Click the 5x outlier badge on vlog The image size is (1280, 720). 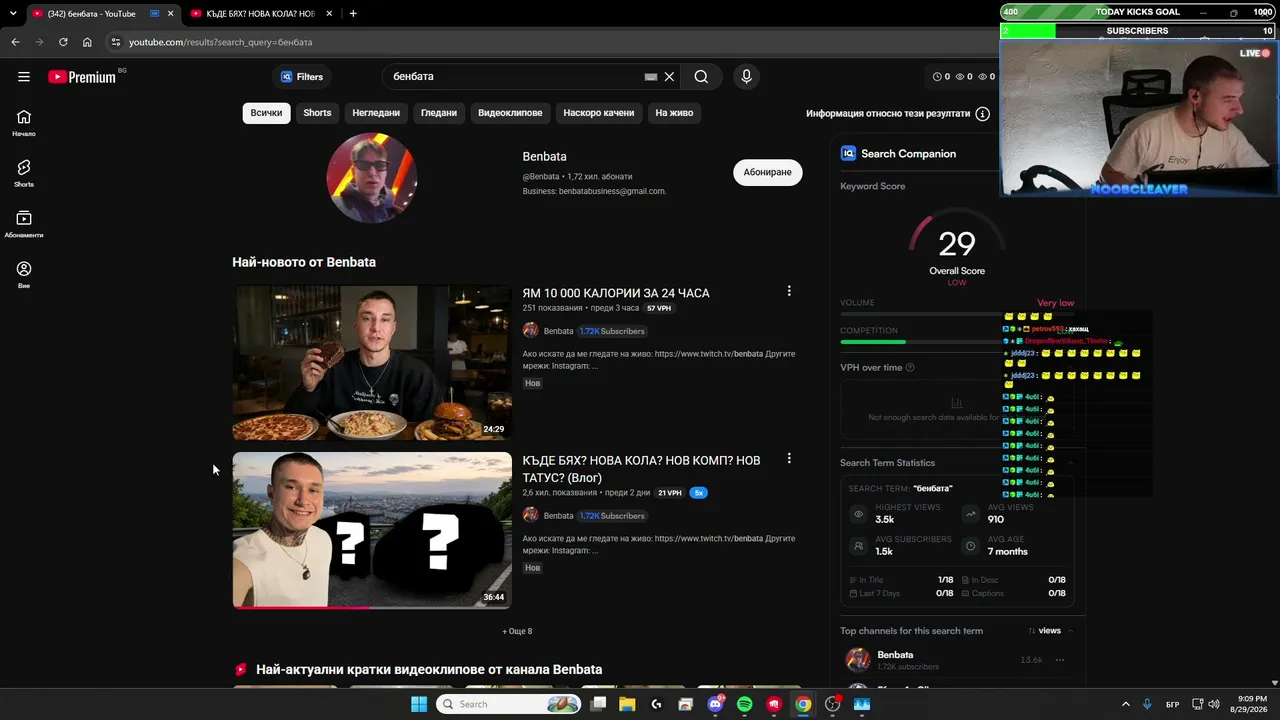tap(698, 492)
